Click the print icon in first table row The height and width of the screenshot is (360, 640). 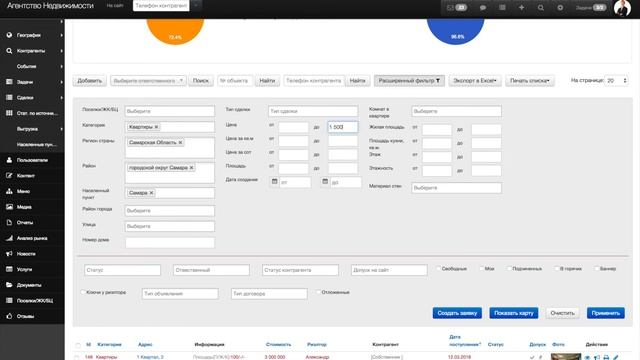(606, 357)
